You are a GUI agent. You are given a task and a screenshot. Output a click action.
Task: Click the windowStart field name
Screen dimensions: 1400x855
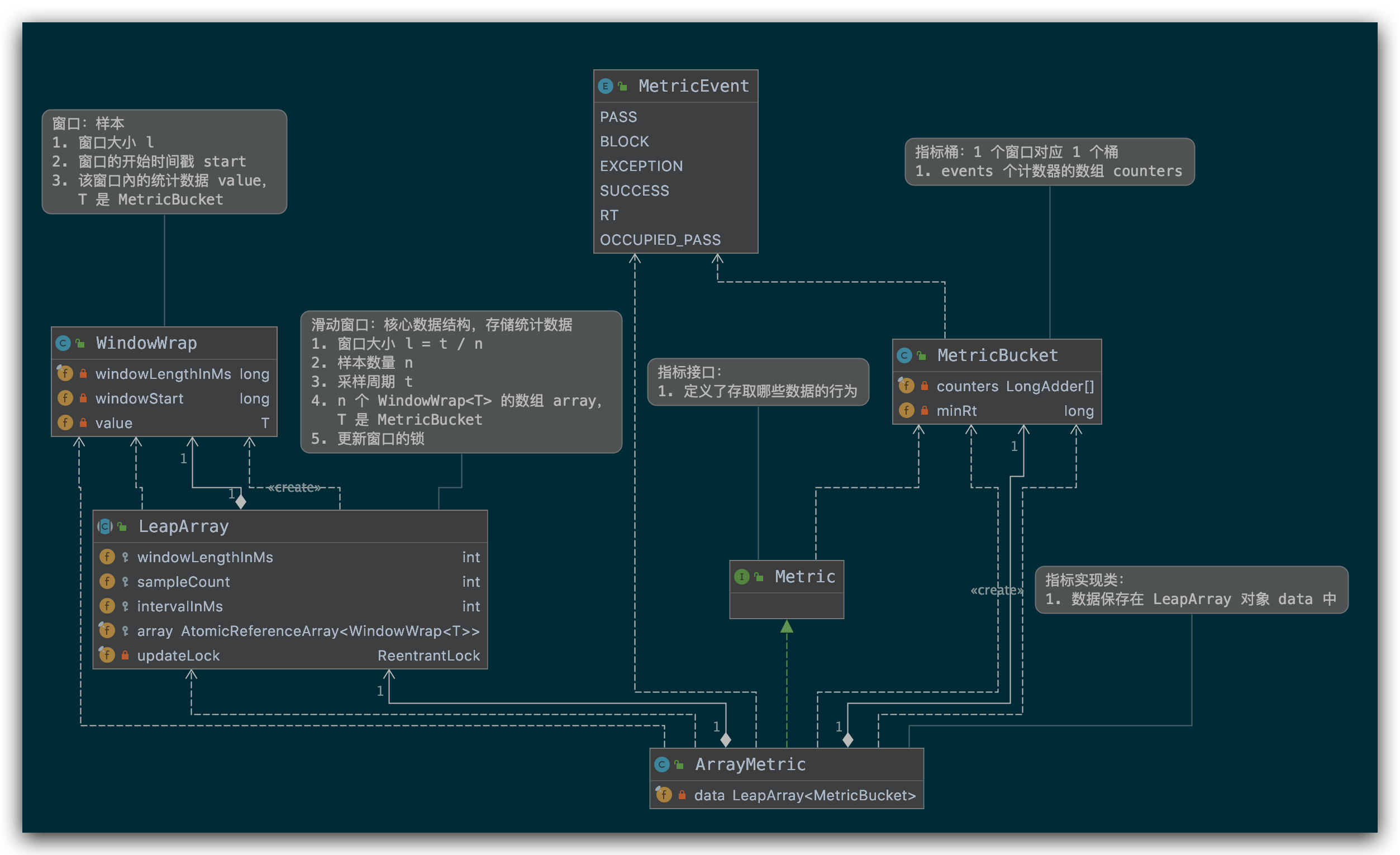139,398
